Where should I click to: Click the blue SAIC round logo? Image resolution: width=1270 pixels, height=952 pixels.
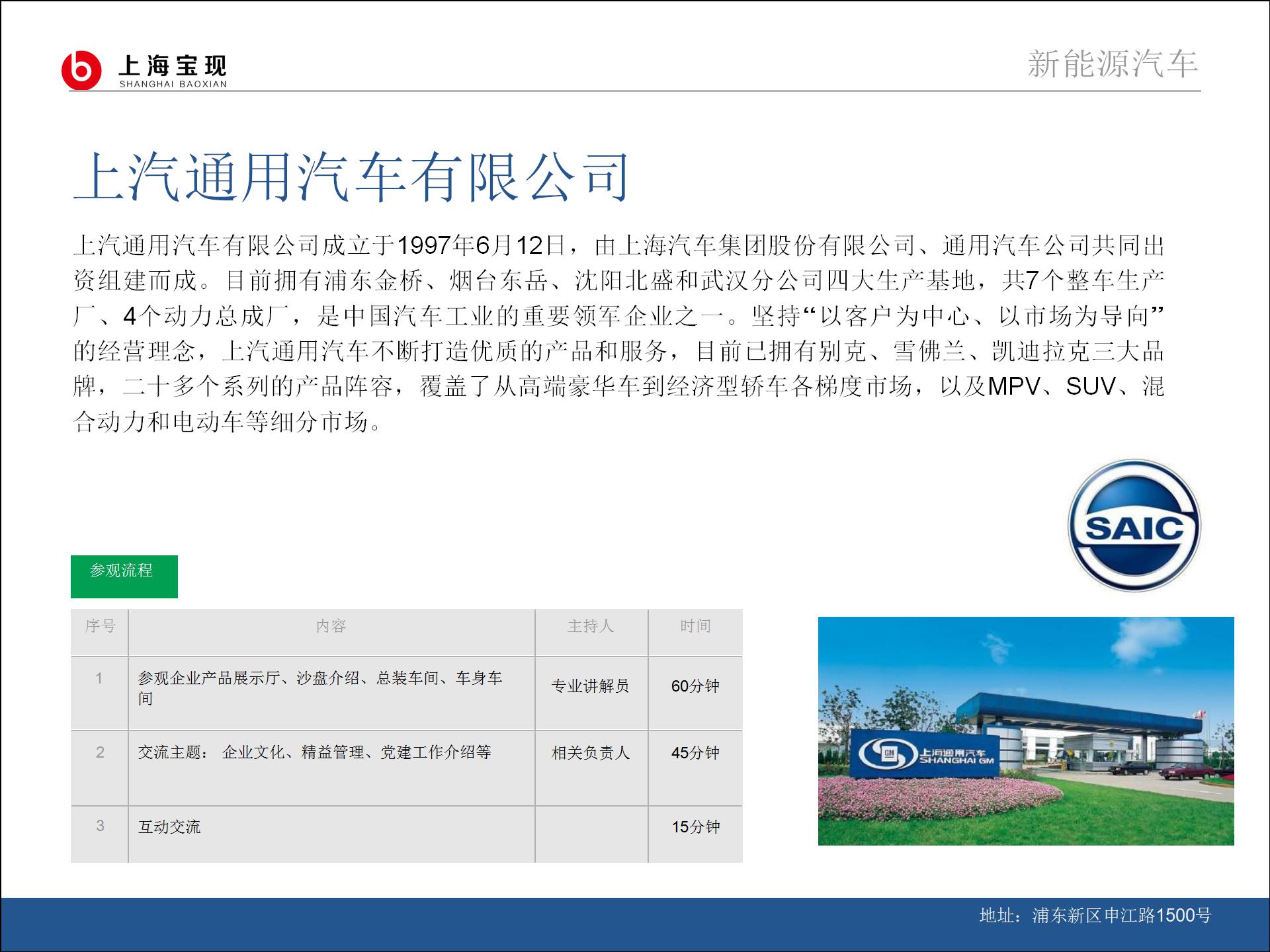coord(1134,526)
